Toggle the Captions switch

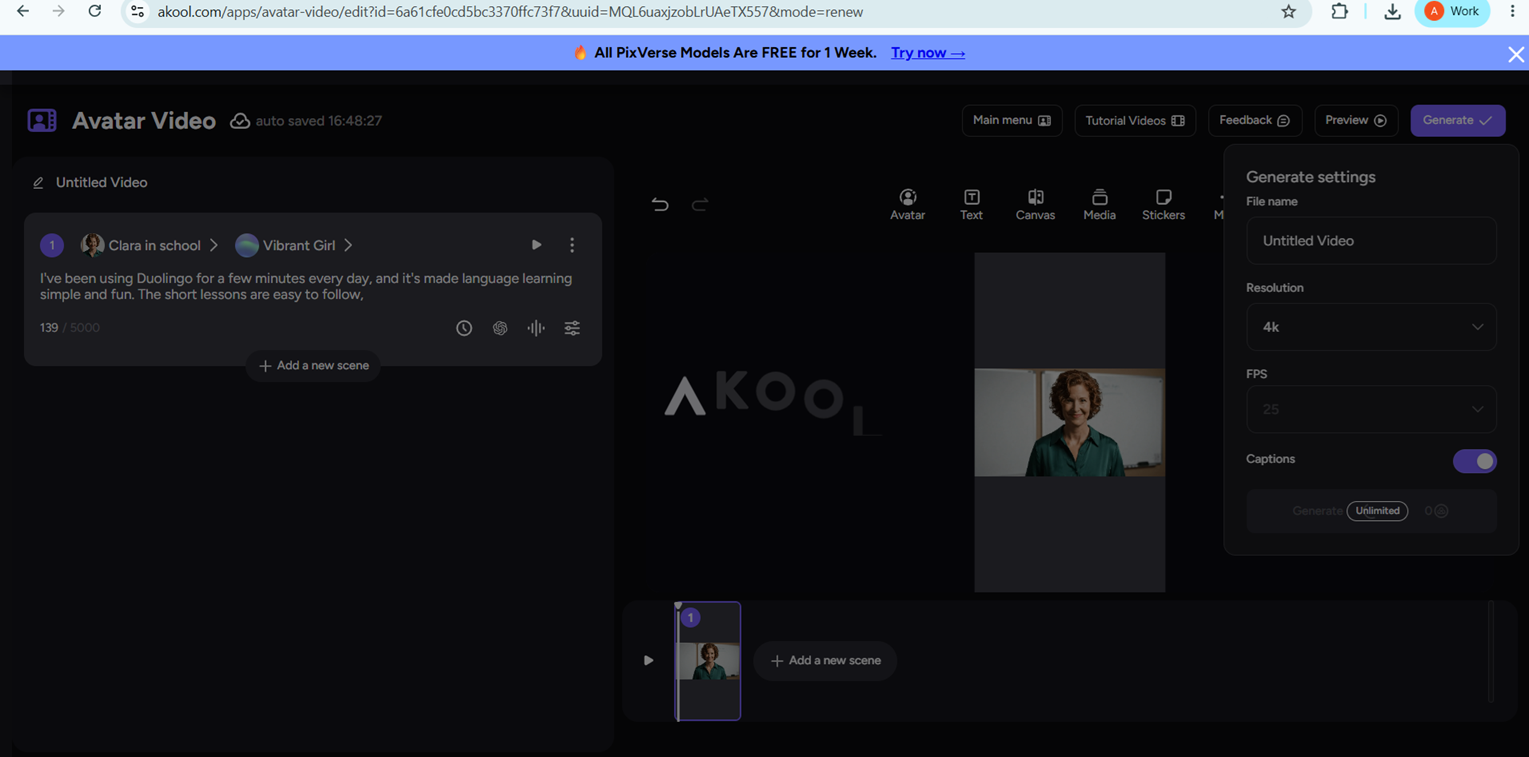pyautogui.click(x=1474, y=461)
